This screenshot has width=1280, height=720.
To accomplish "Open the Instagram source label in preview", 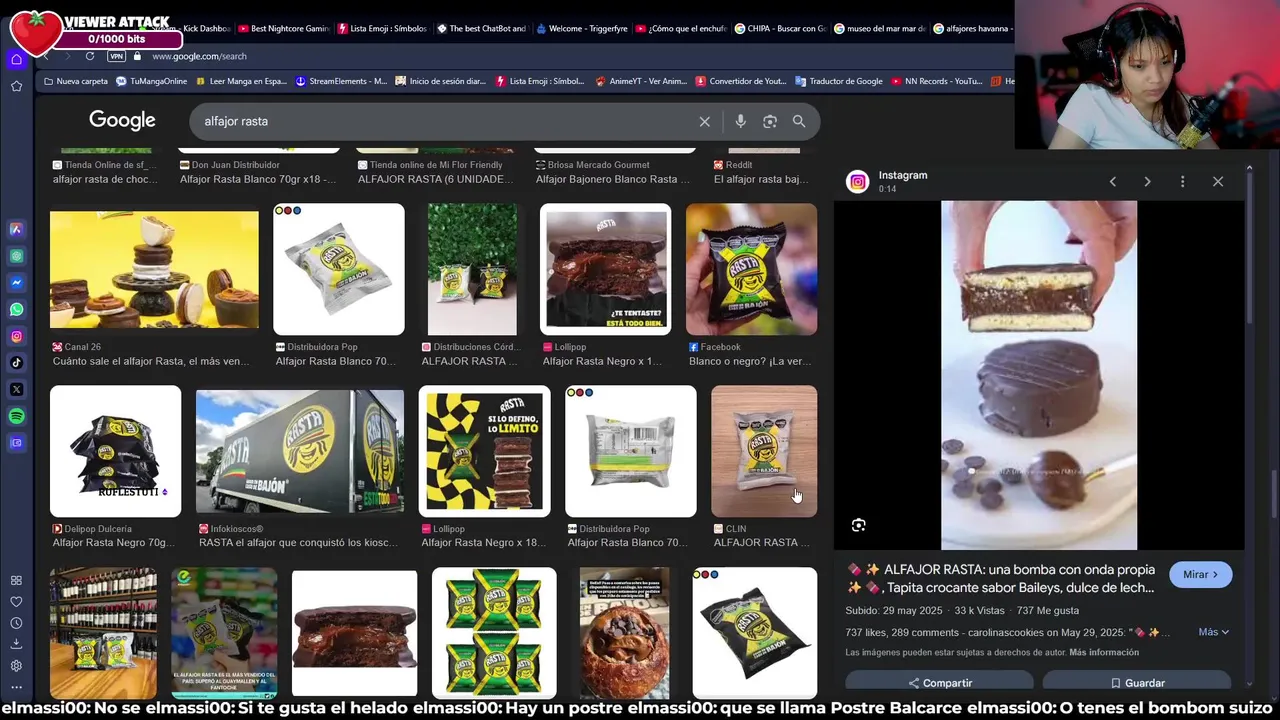I will 902,175.
